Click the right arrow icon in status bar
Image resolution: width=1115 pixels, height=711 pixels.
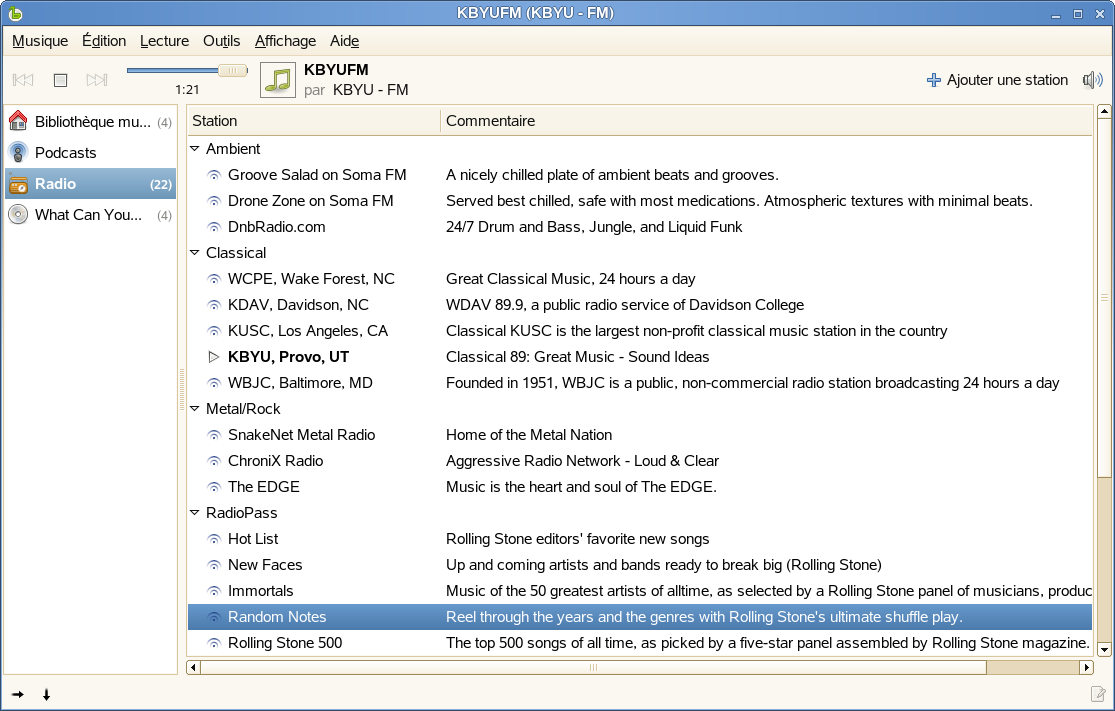click(18, 695)
